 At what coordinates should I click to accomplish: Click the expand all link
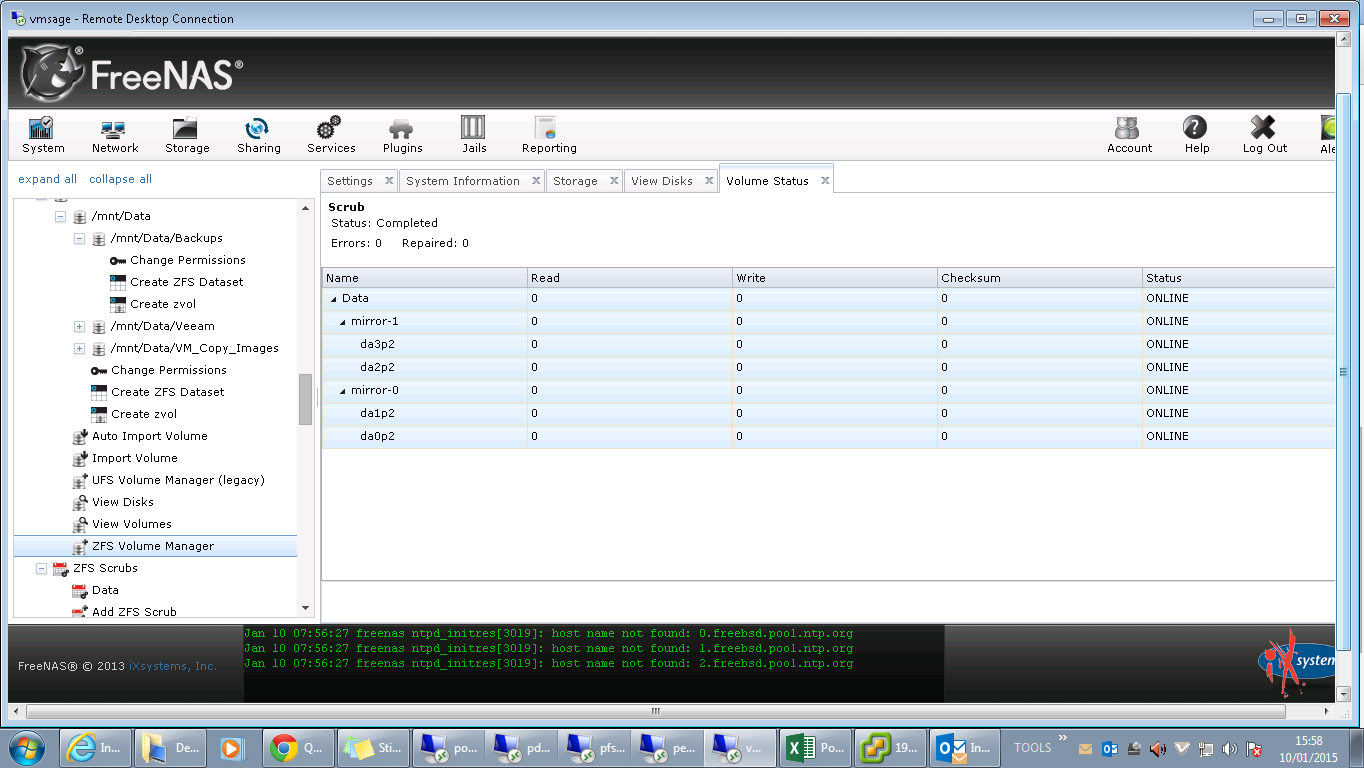tap(47, 179)
